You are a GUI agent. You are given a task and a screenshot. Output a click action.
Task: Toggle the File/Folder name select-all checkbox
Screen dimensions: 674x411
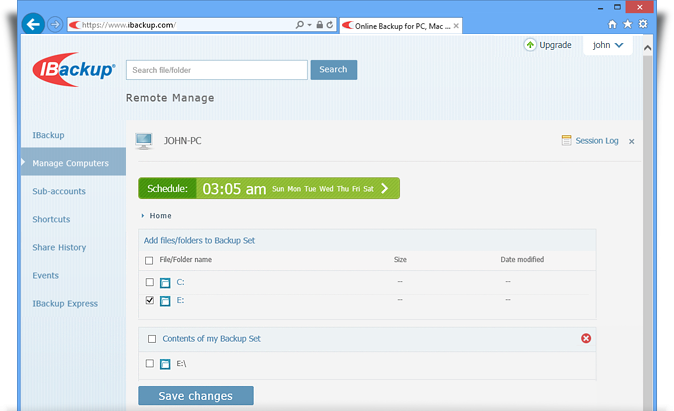149,261
